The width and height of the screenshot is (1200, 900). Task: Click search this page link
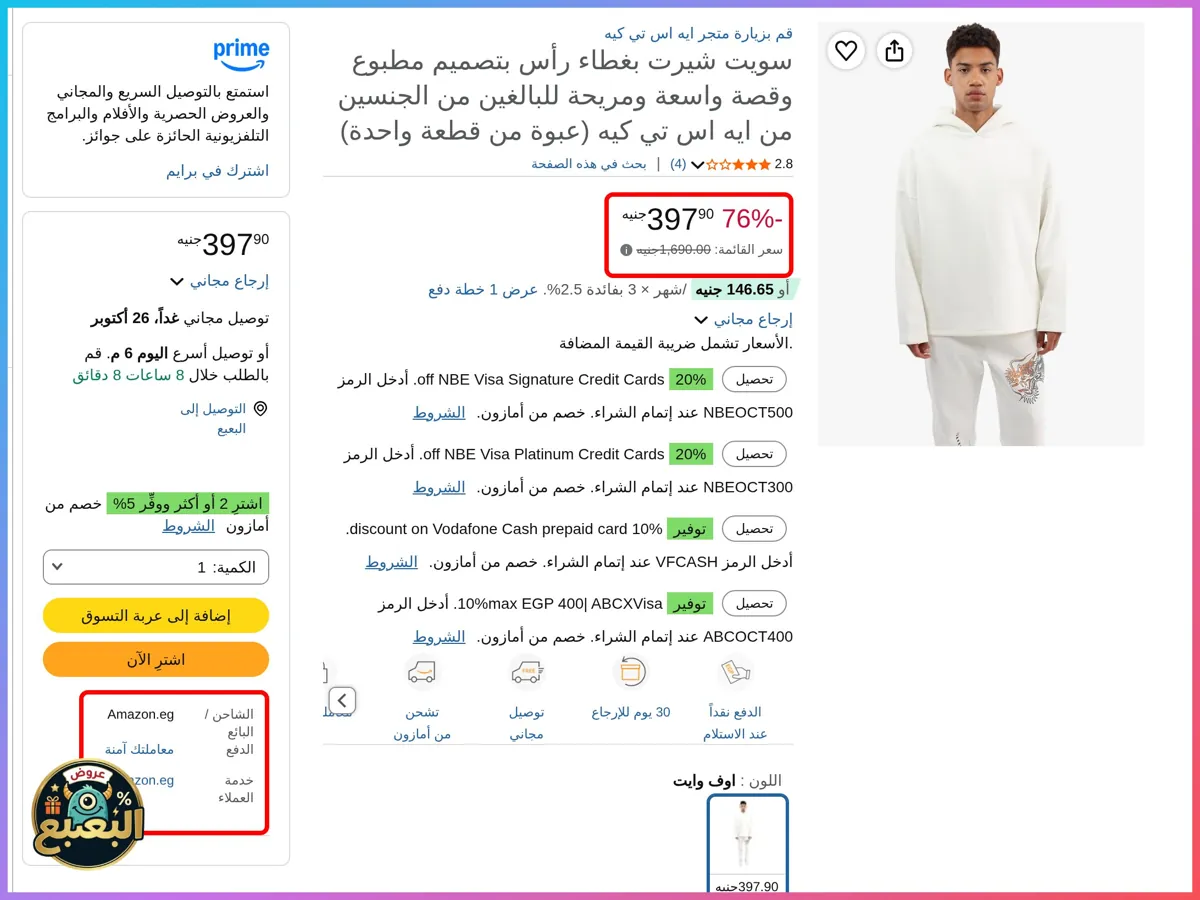pyautogui.click(x=589, y=164)
